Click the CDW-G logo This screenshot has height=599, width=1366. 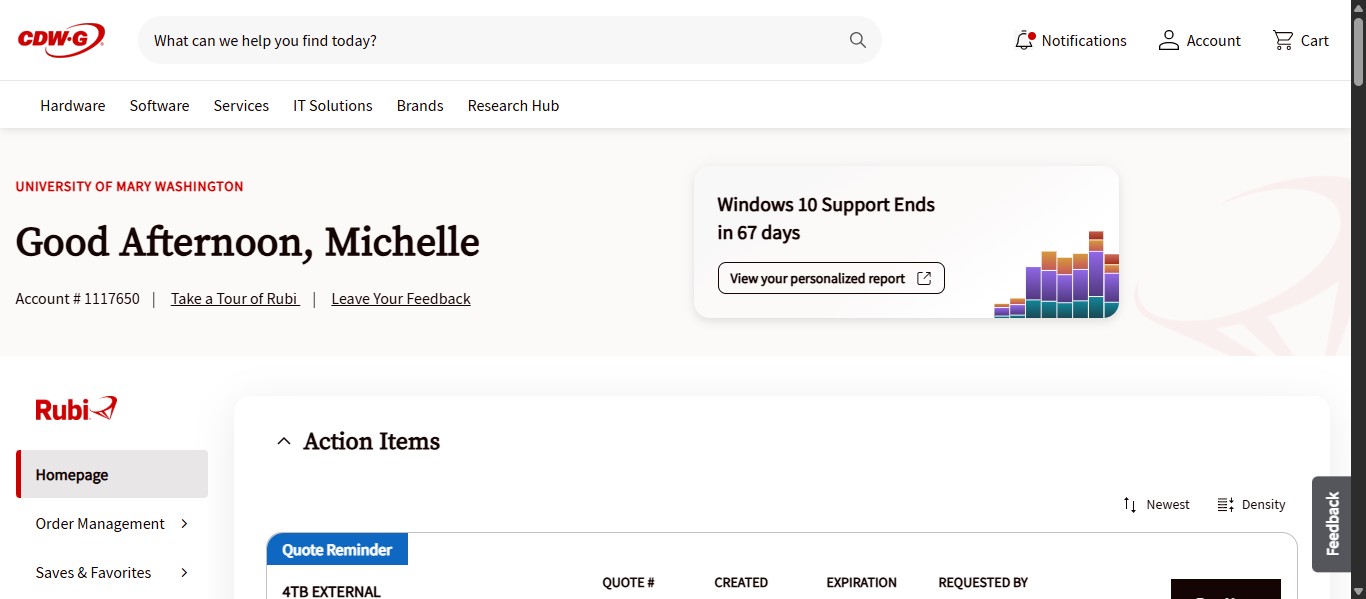coord(61,40)
